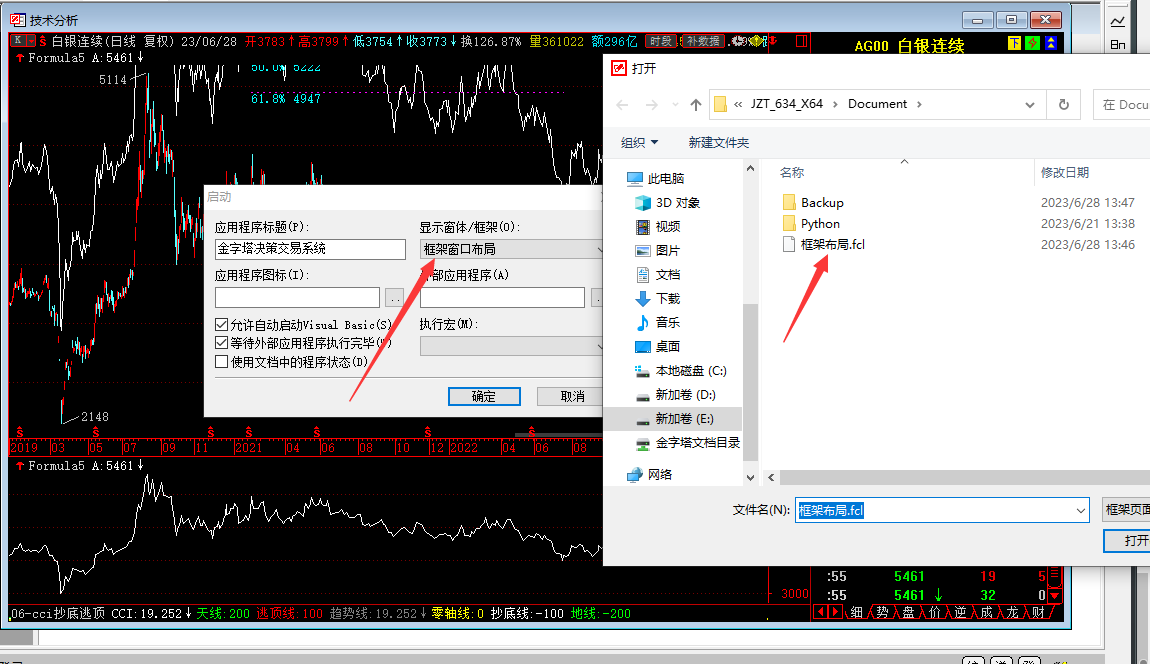Click the 补数据 button in chart header
Image resolution: width=1150 pixels, height=664 pixels.
tap(703, 41)
